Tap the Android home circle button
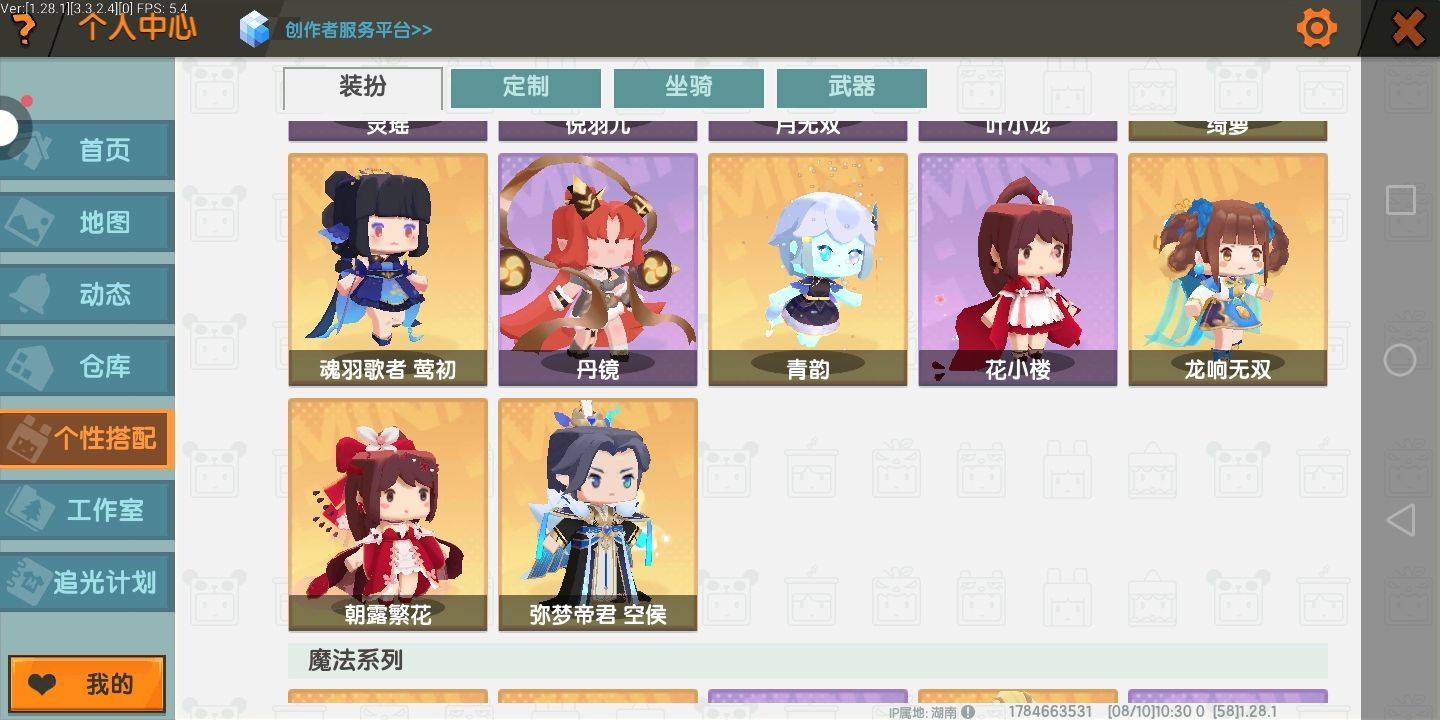Image resolution: width=1440 pixels, height=720 pixels. (1400, 360)
